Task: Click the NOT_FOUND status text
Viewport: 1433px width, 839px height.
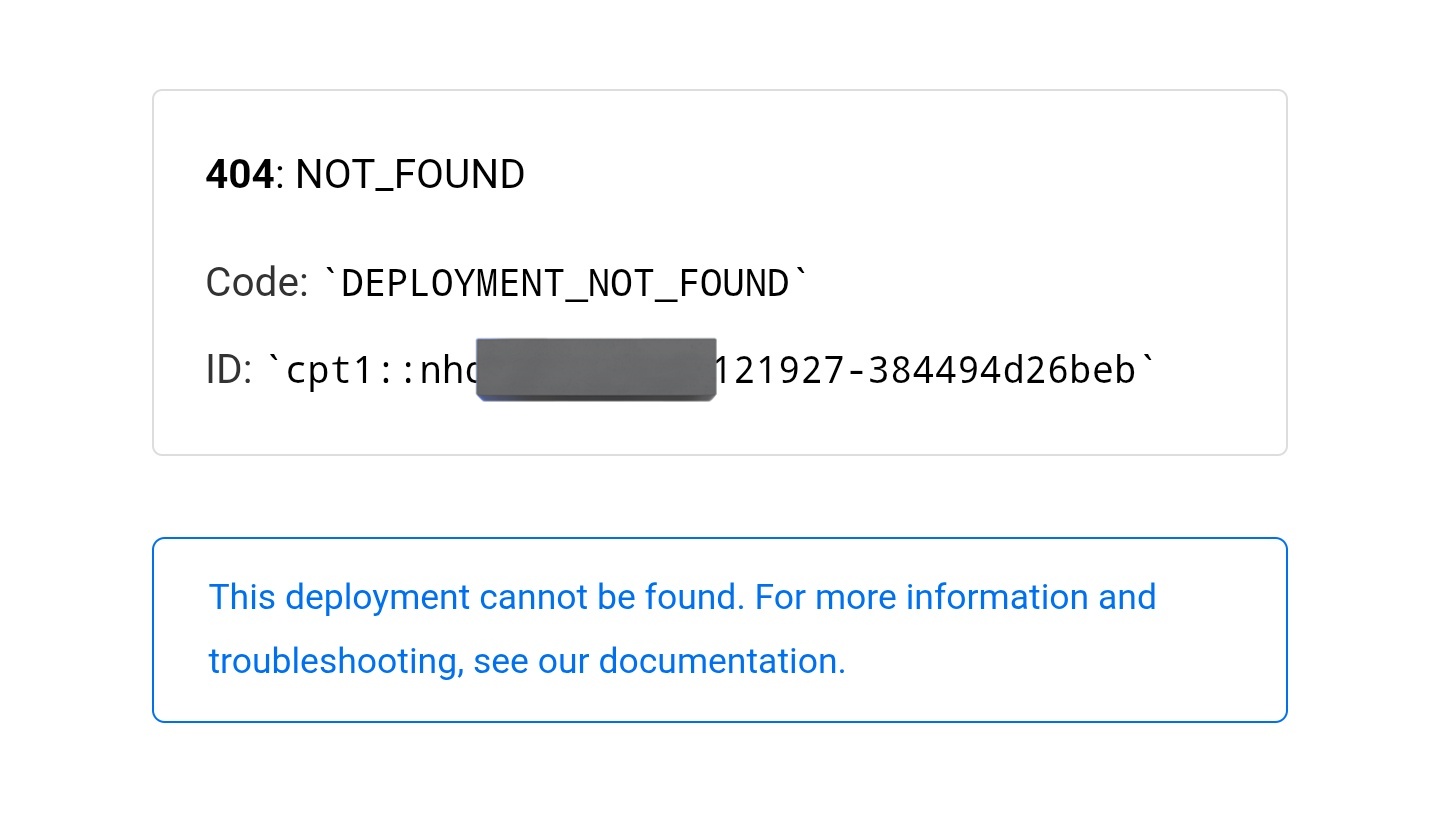Action: click(410, 175)
